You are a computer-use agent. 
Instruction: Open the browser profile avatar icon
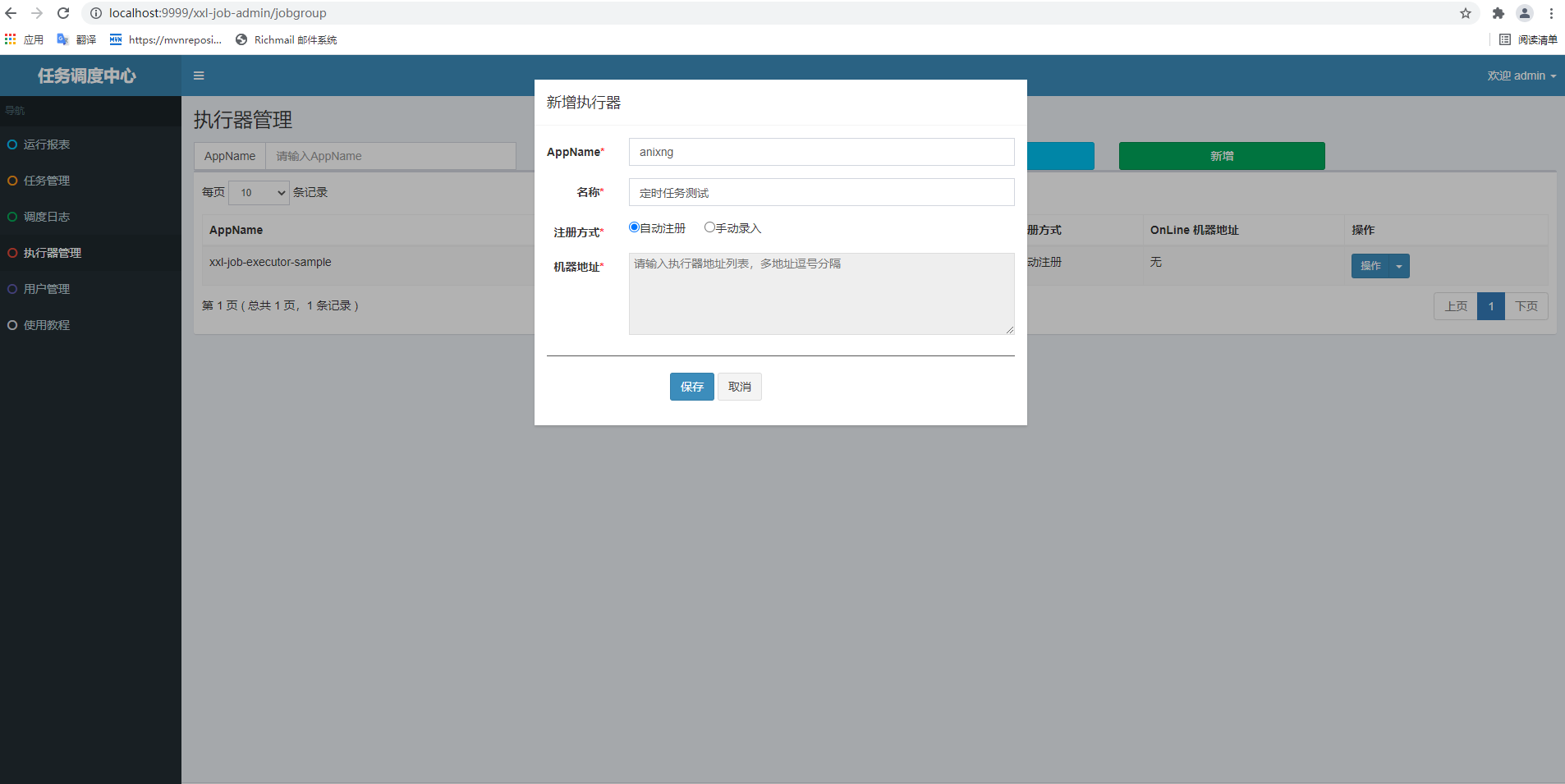1525,13
